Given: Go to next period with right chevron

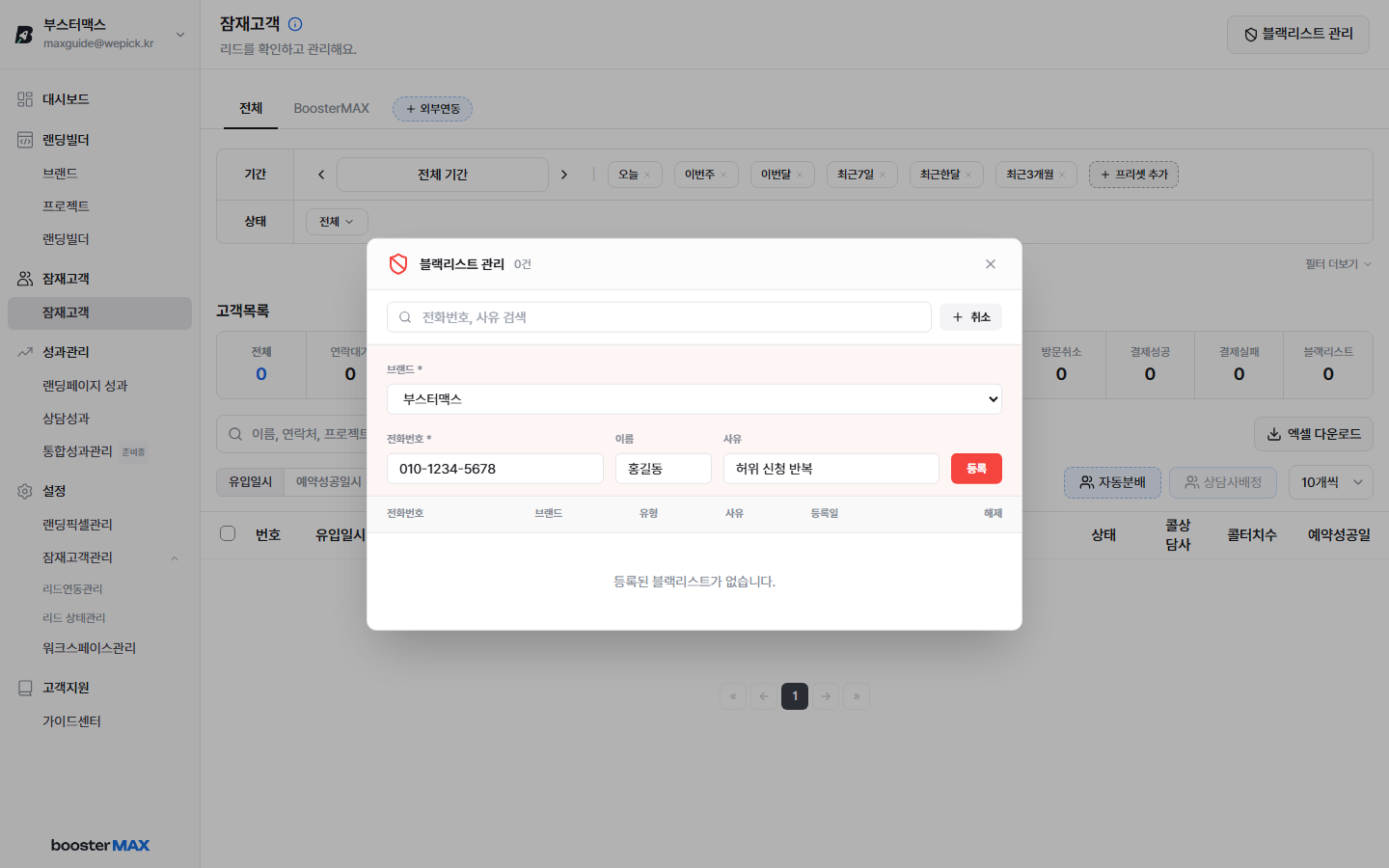Looking at the screenshot, I should [564, 175].
